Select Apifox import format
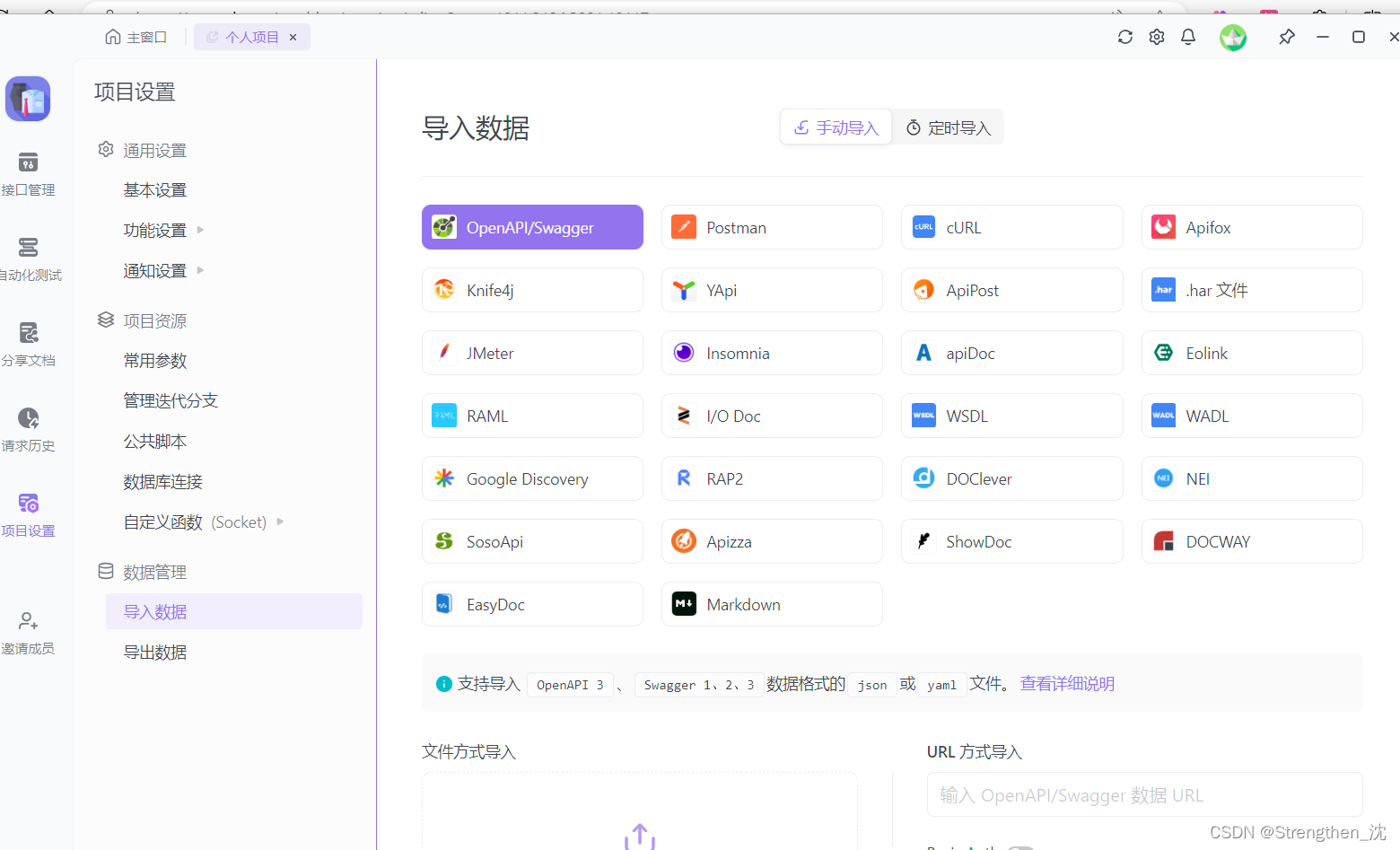This screenshot has height=850, width=1400. [x=1252, y=227]
